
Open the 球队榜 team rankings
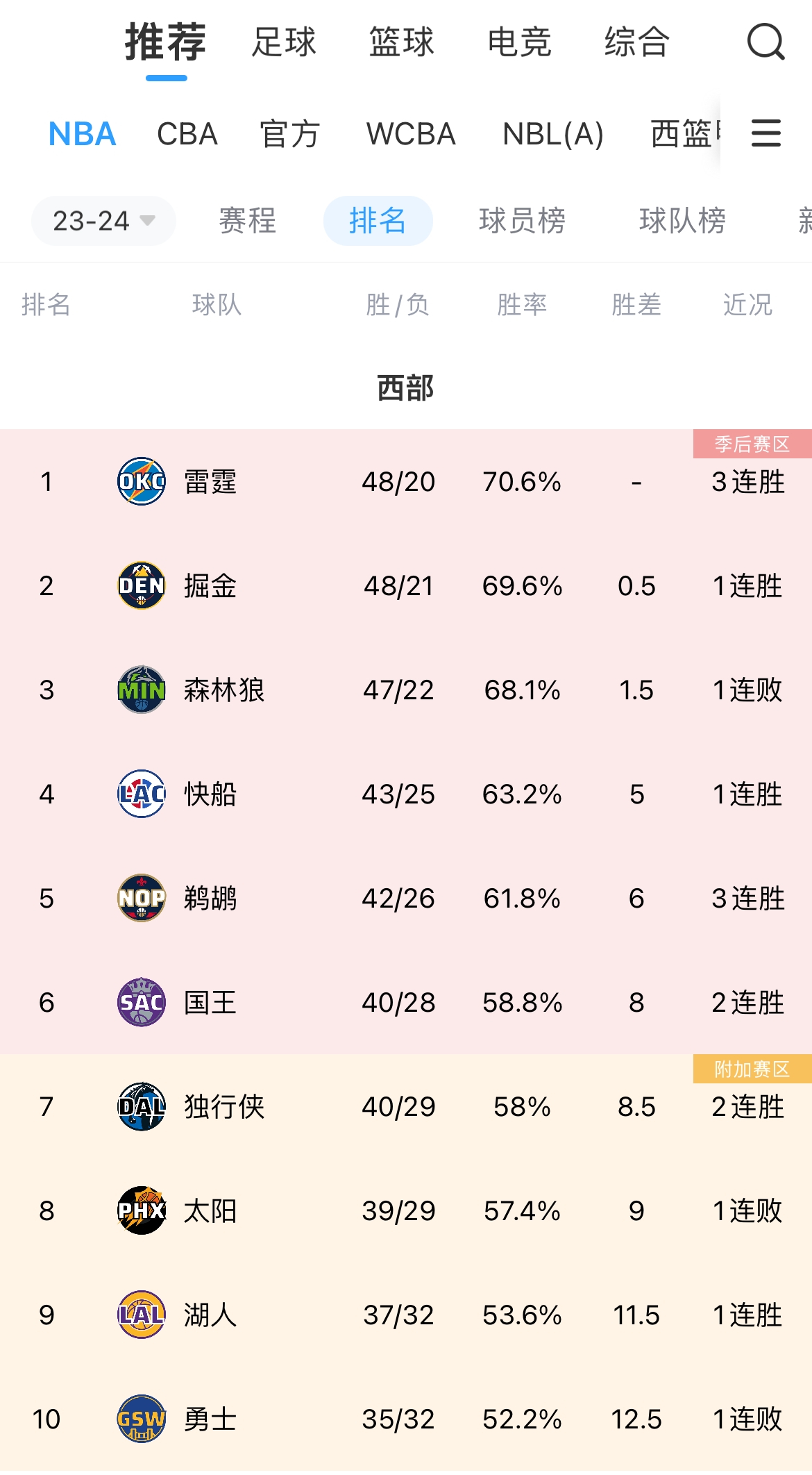pos(682,221)
